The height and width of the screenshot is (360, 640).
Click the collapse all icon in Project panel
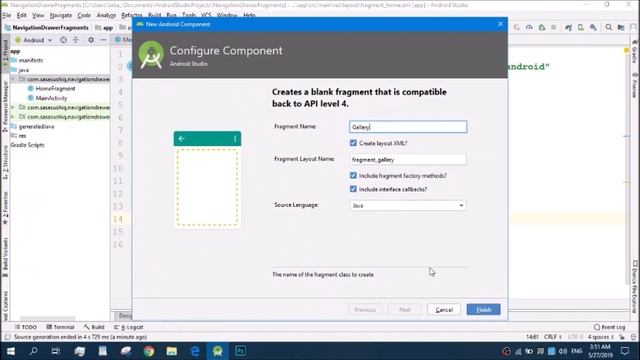[76, 40]
